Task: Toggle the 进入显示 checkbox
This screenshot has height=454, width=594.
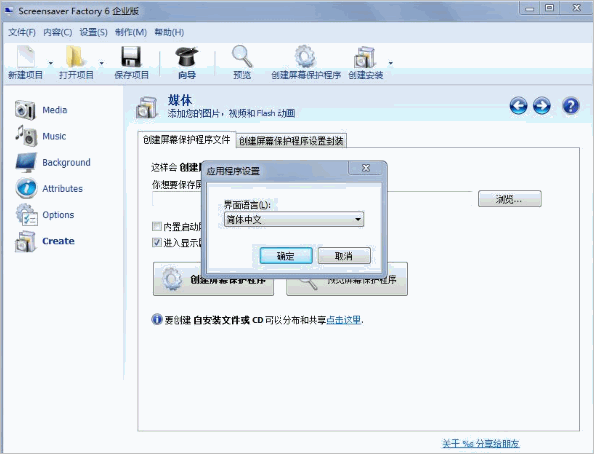Action: click(157, 242)
